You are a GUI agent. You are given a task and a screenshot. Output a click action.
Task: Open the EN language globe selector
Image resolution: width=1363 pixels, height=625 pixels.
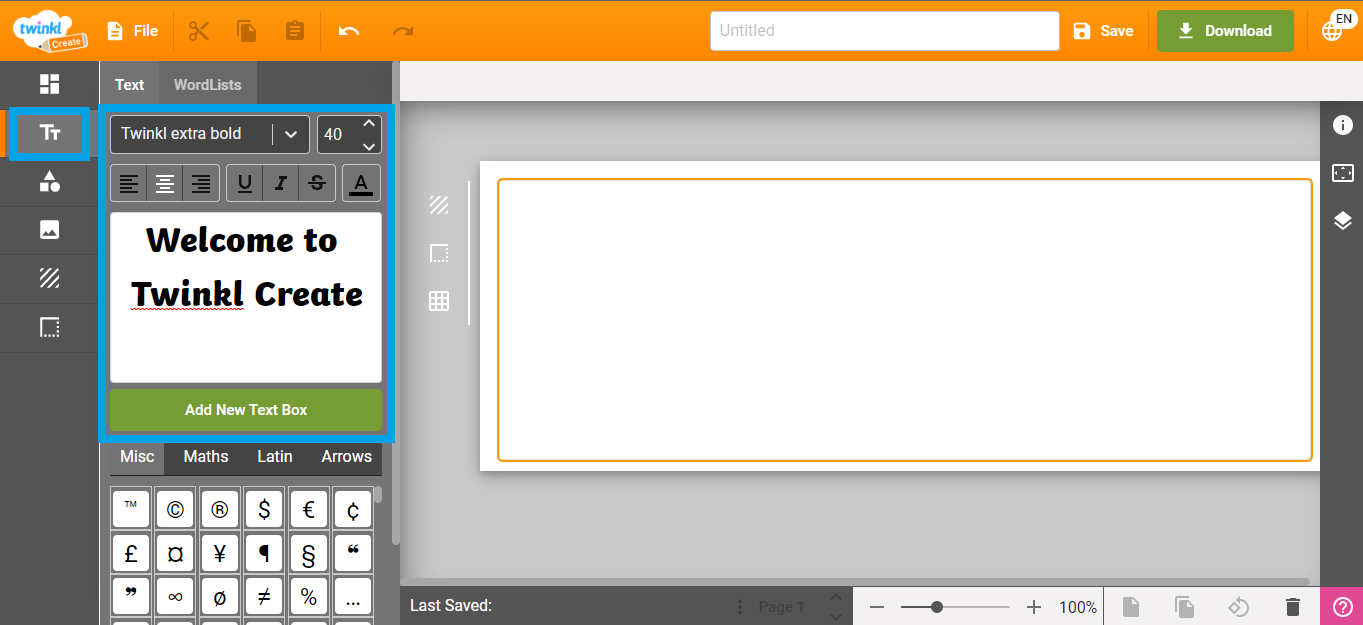[x=1335, y=28]
